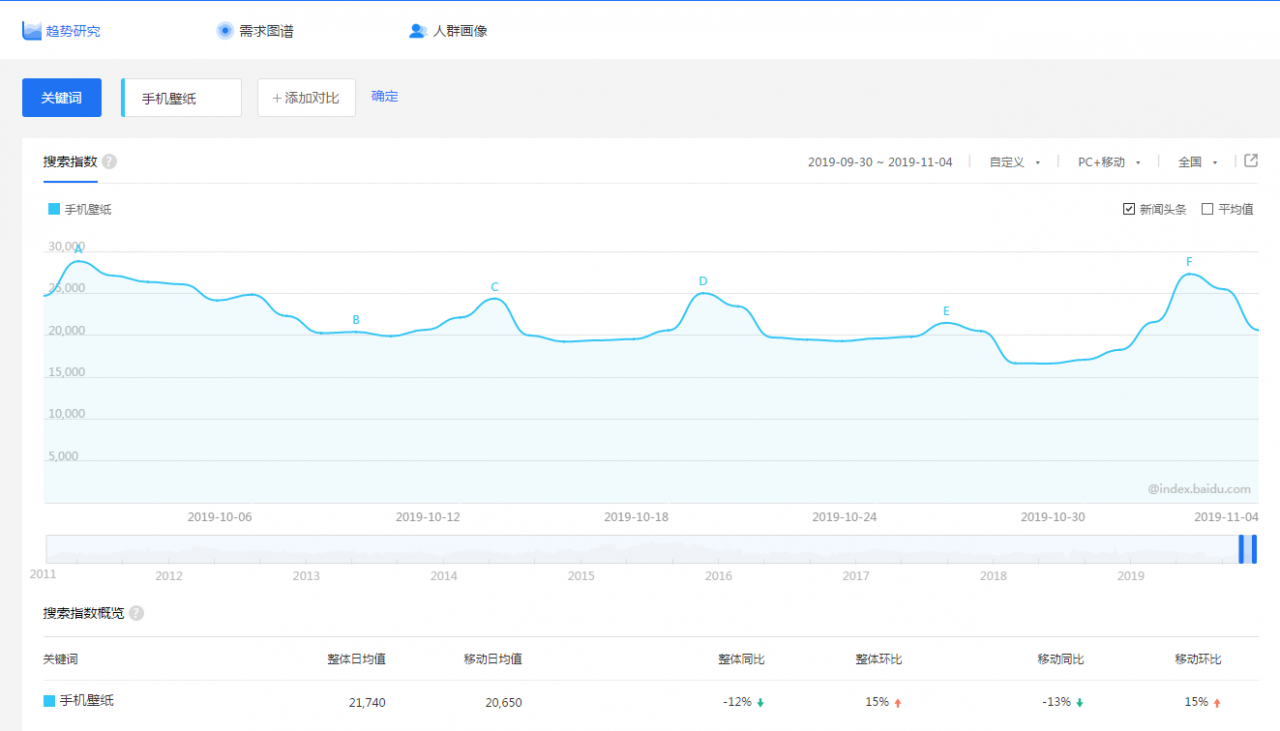Image resolution: width=1280 pixels, height=731 pixels.
Task: Click the value 20,650 in the table
Action: (504, 702)
